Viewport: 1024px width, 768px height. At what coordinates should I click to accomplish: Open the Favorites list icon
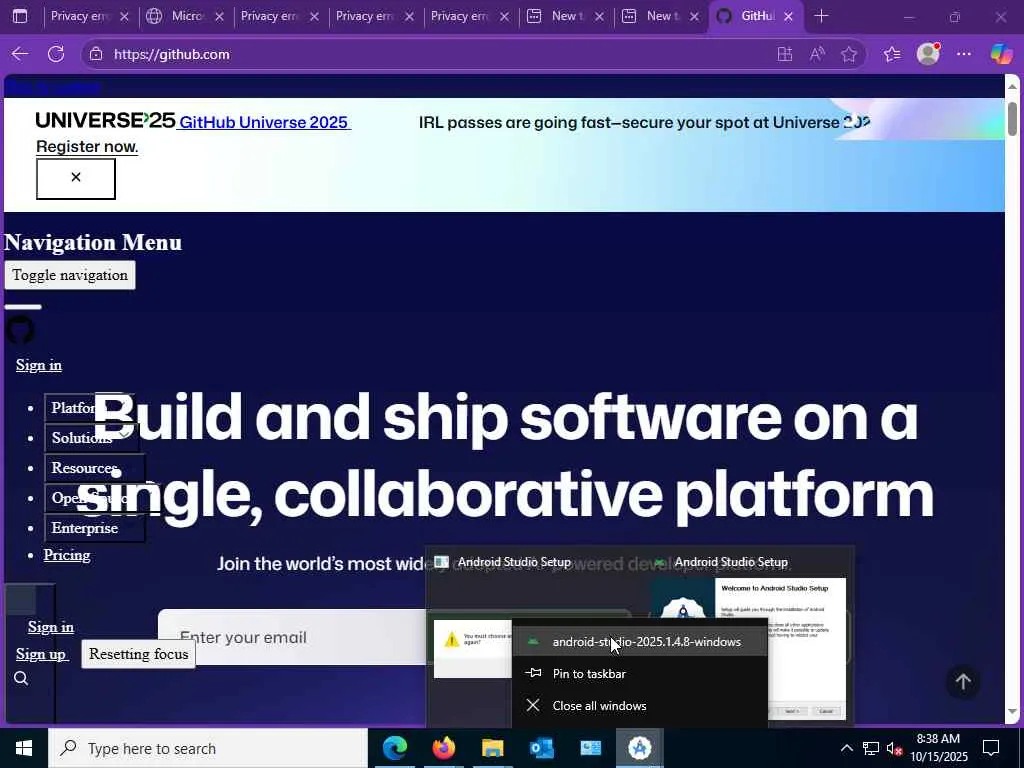click(x=892, y=54)
